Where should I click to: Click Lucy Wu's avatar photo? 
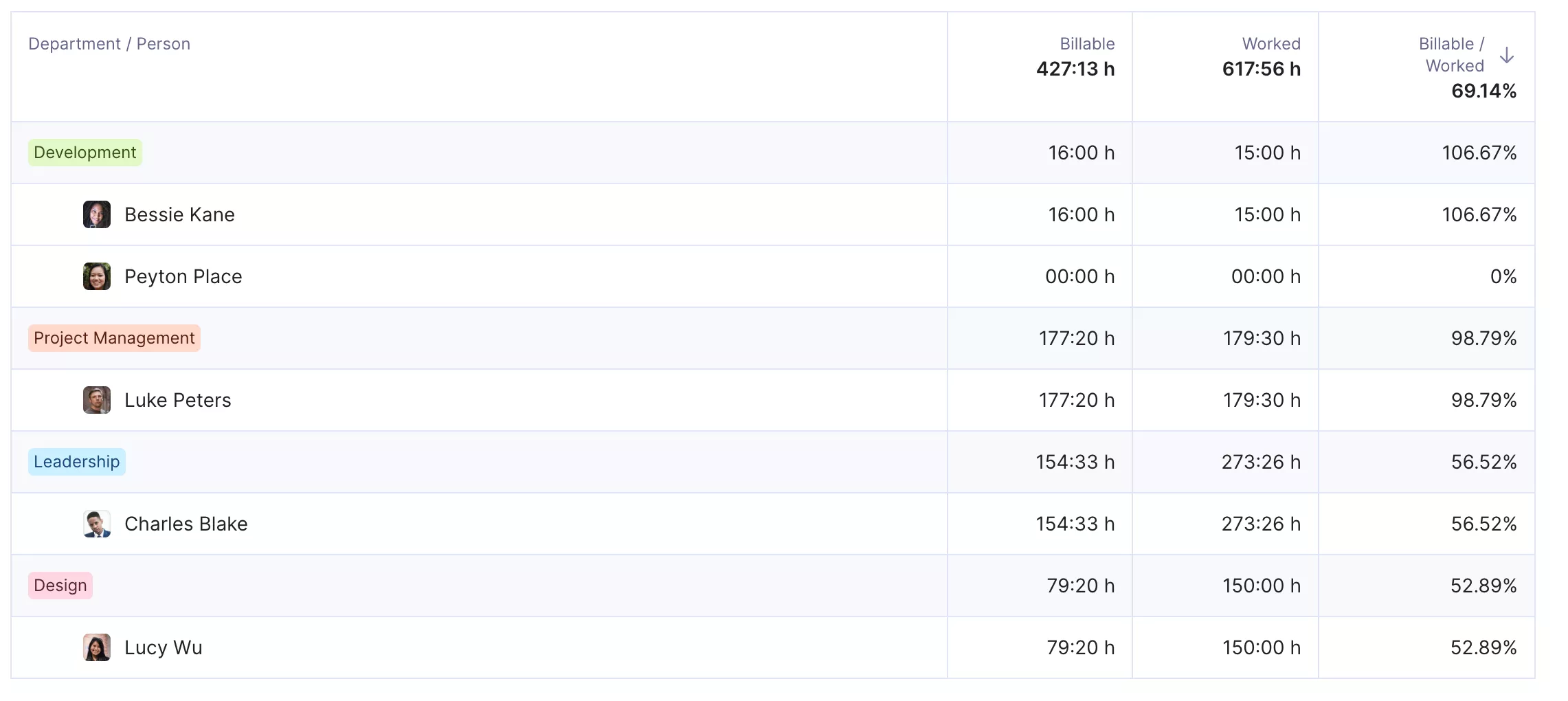pyautogui.click(x=96, y=647)
